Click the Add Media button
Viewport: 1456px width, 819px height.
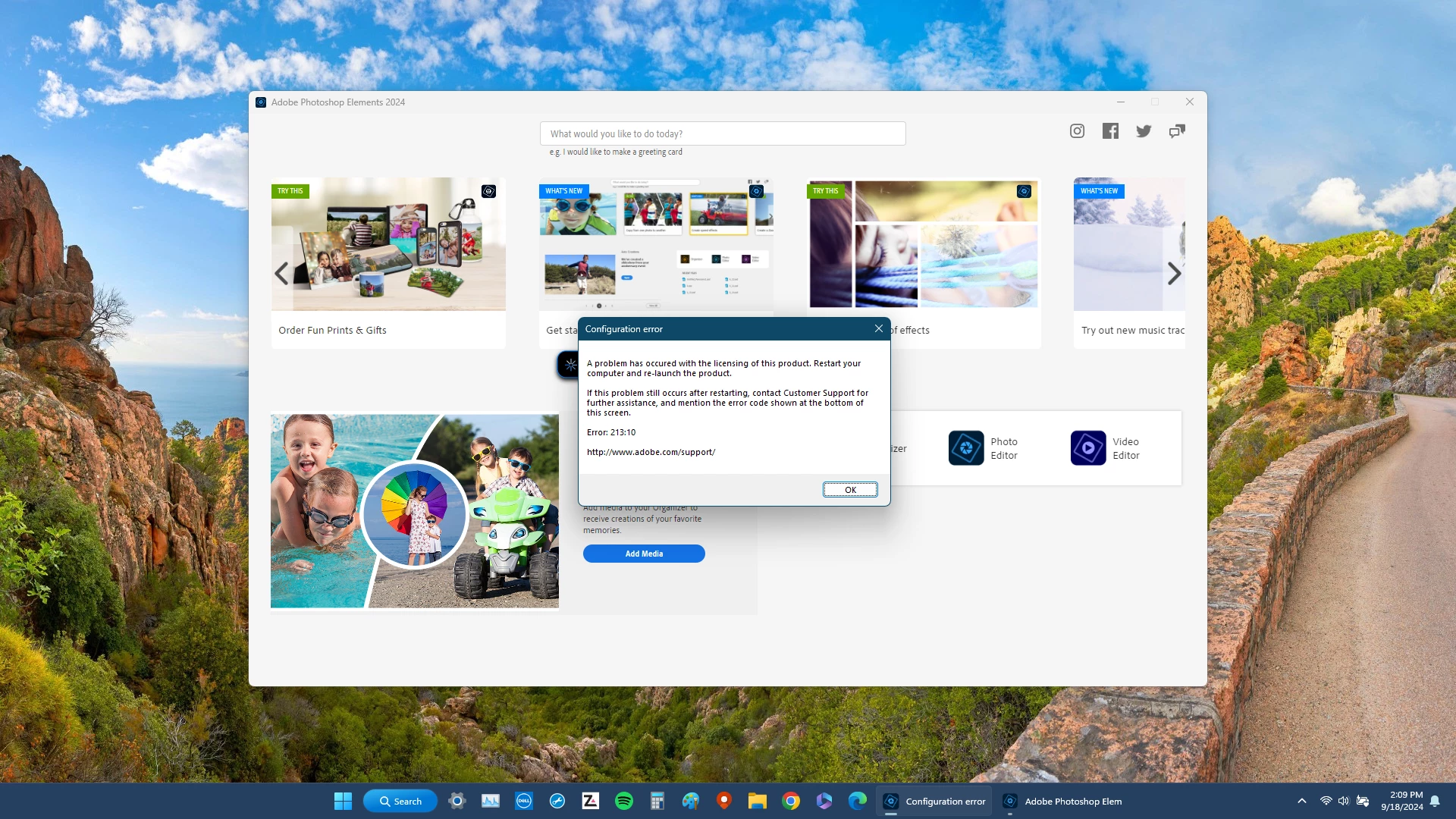pyautogui.click(x=644, y=554)
